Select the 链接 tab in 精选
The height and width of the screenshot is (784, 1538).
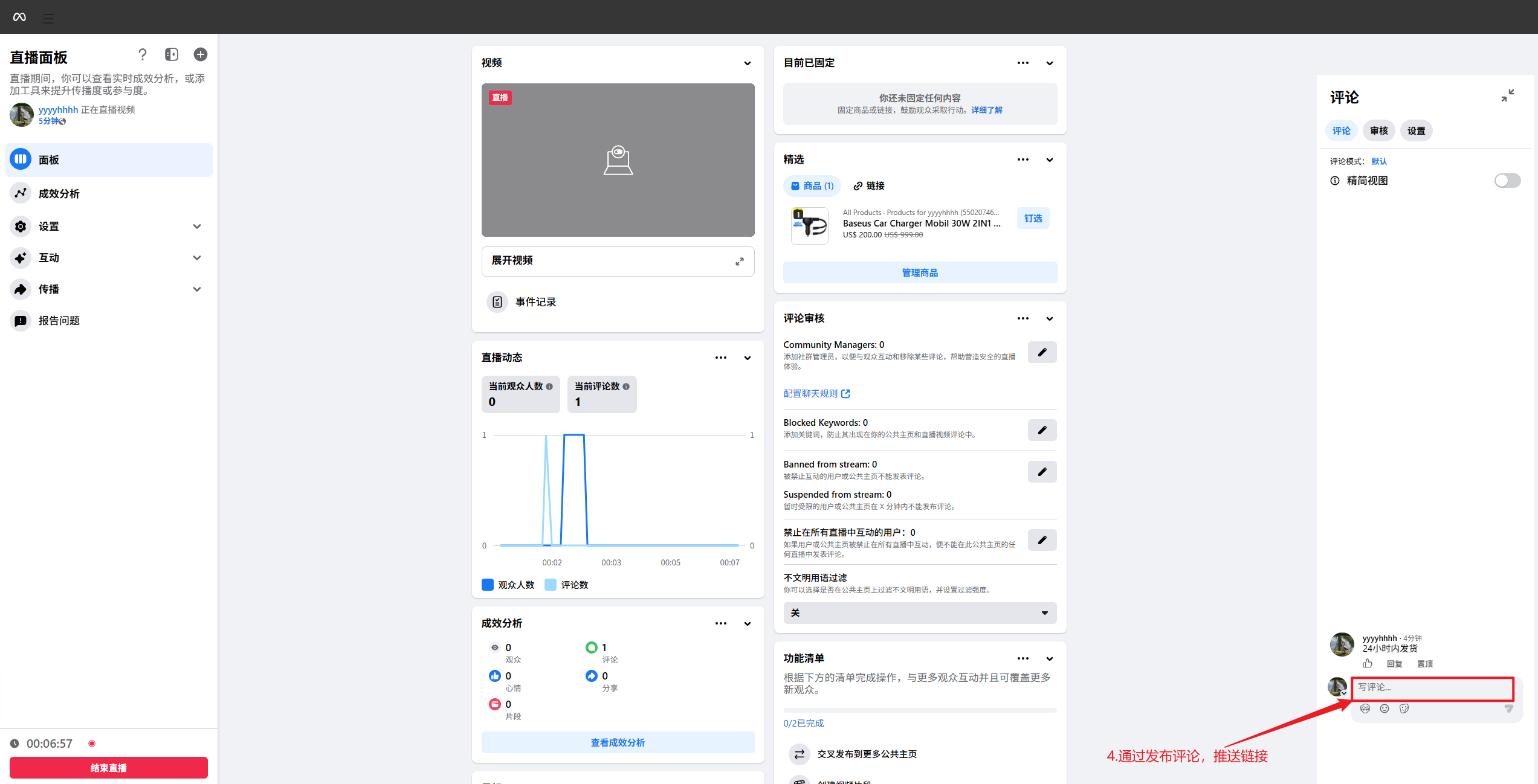[869, 185]
